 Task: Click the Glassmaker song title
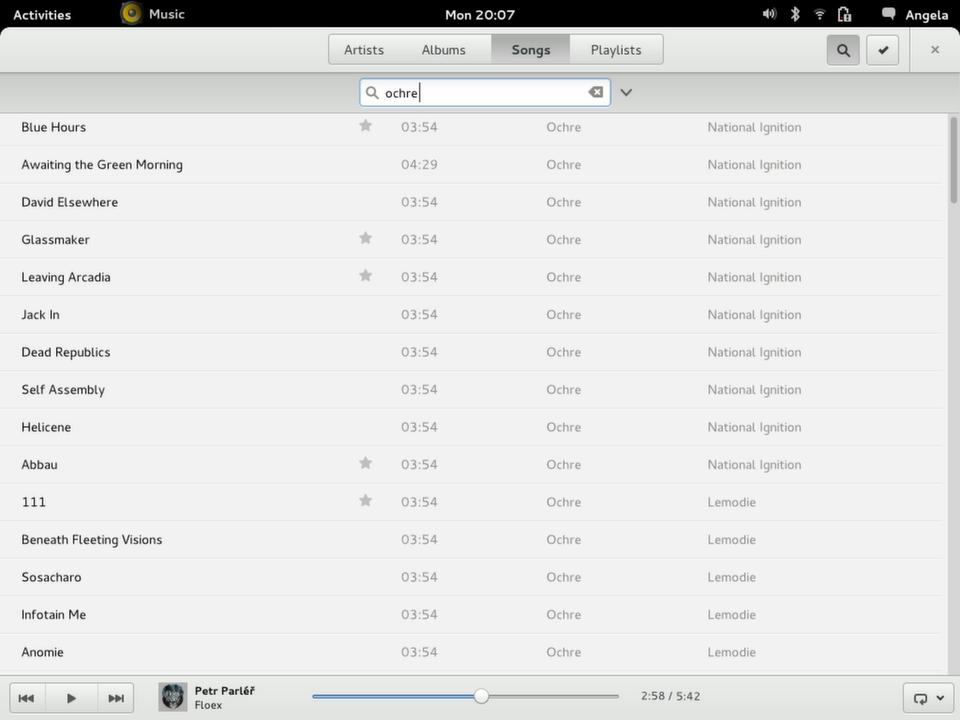(55, 239)
